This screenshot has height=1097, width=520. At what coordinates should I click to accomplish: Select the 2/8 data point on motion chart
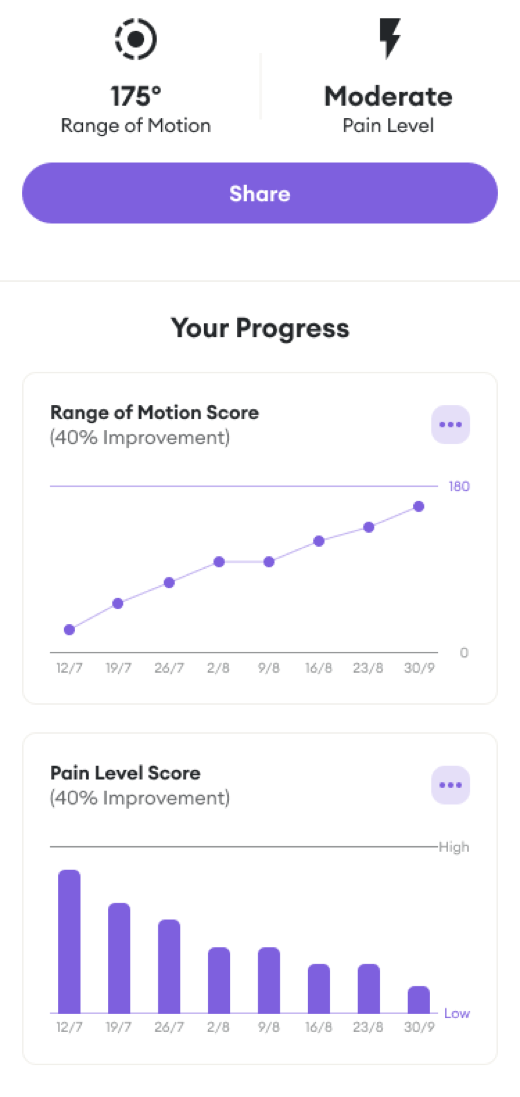click(219, 561)
